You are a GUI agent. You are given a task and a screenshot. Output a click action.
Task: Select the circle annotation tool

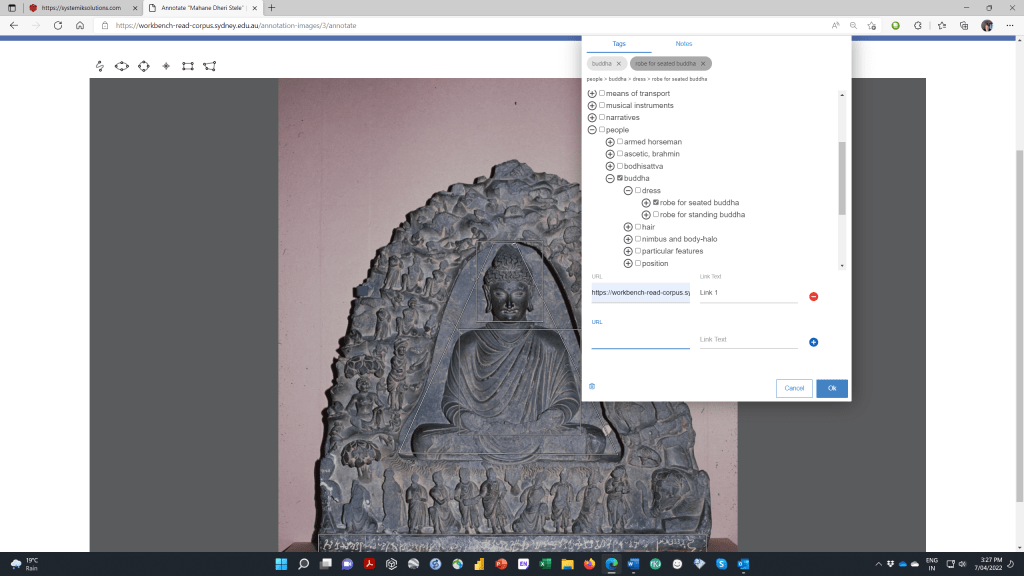(x=143, y=65)
